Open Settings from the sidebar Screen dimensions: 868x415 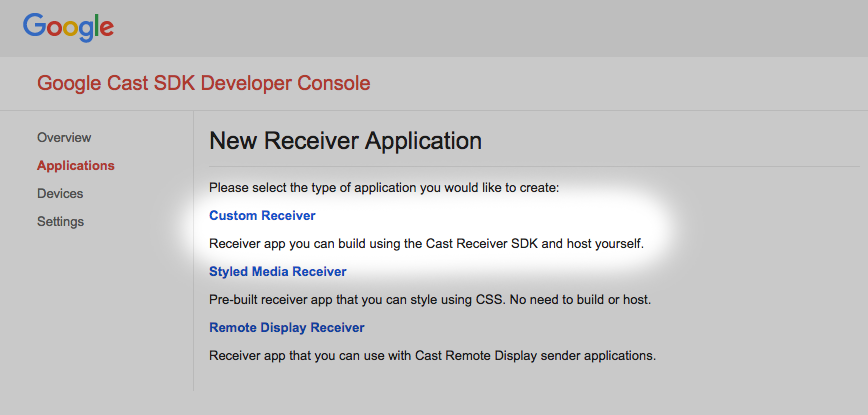60,221
